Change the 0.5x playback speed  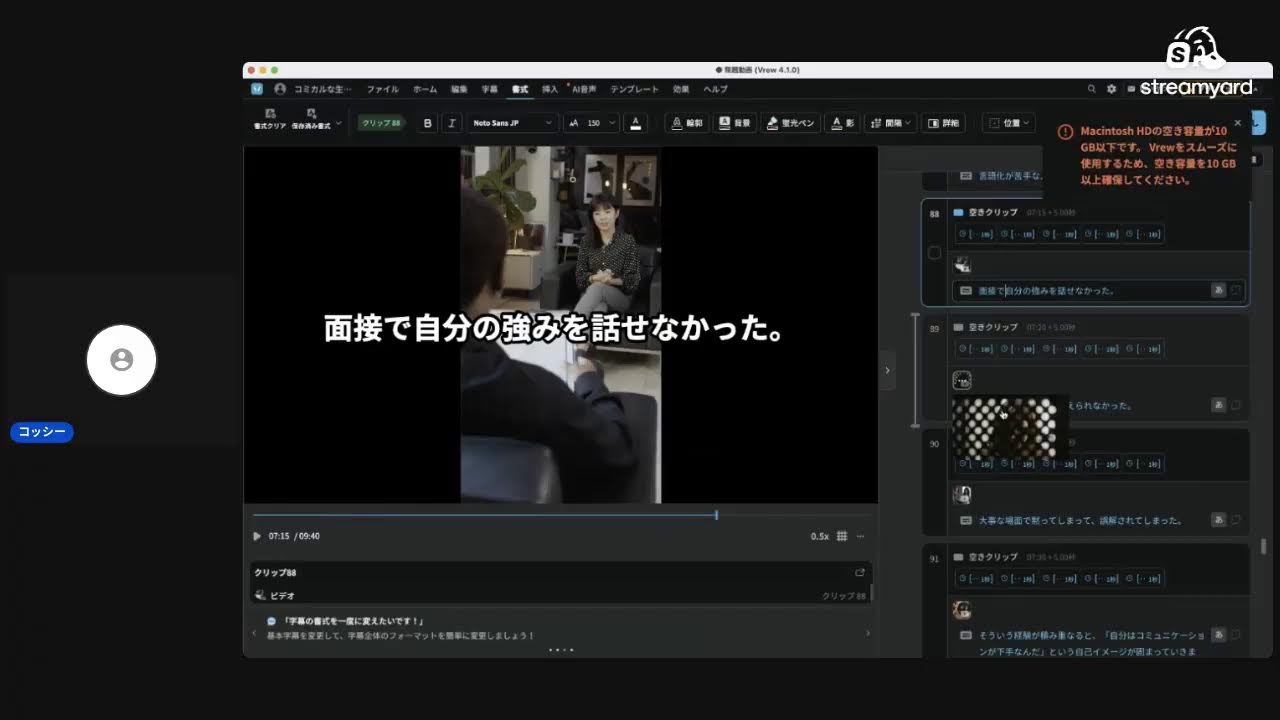(819, 536)
